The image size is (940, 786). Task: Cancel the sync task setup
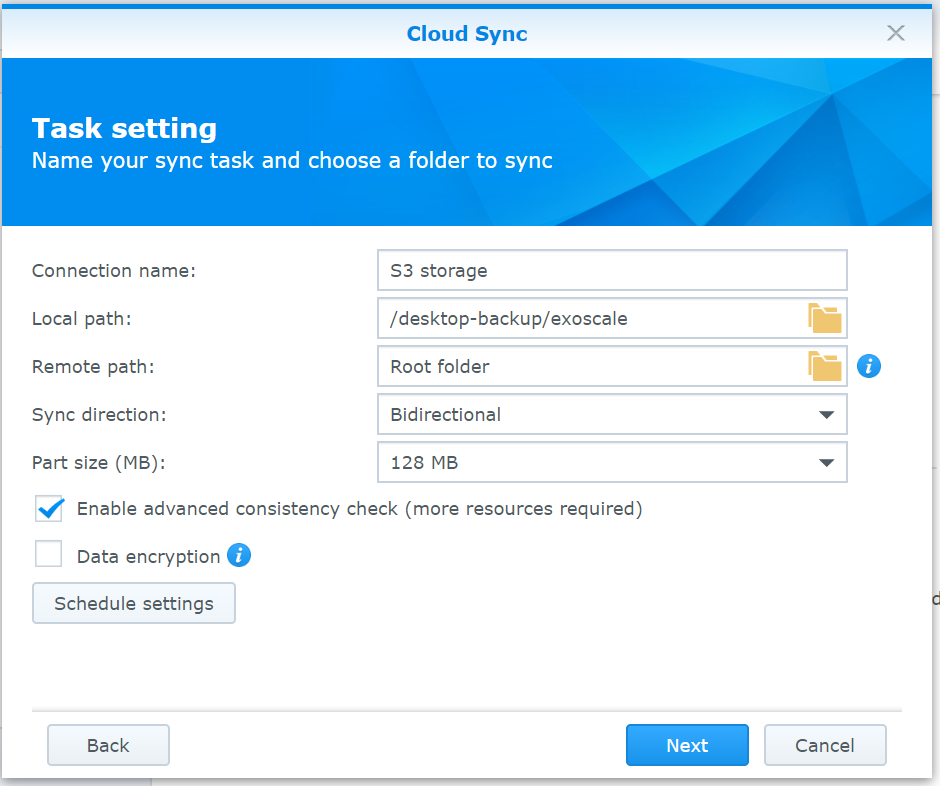[825, 745]
